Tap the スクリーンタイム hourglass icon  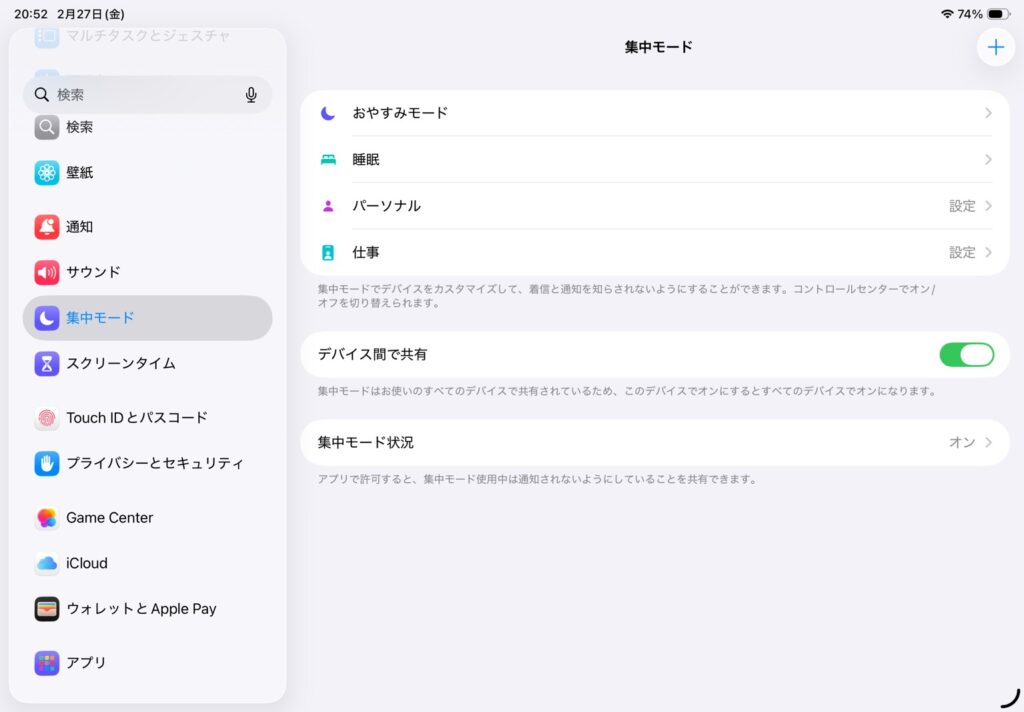coord(47,363)
